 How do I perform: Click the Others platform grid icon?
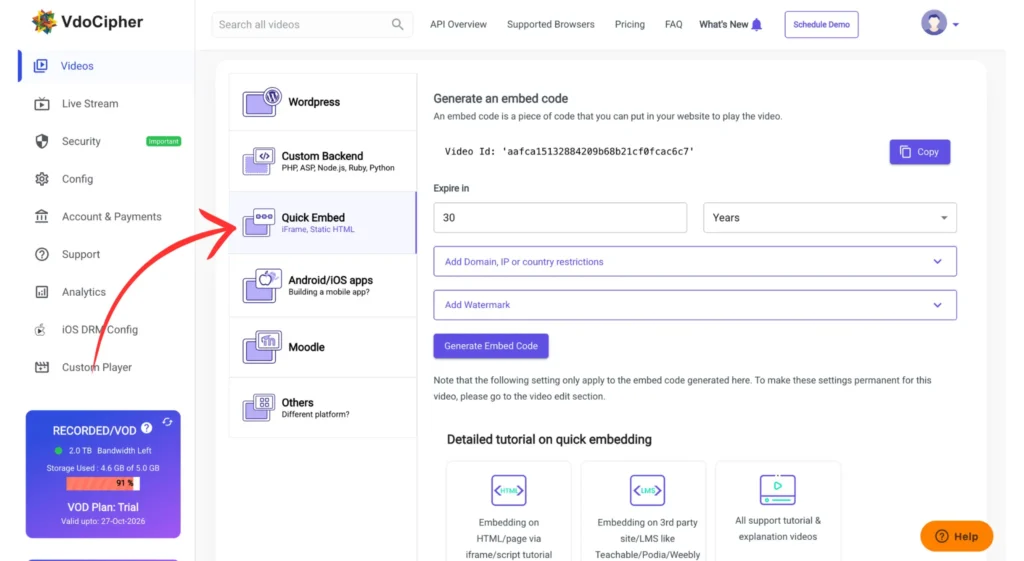[x=258, y=408]
